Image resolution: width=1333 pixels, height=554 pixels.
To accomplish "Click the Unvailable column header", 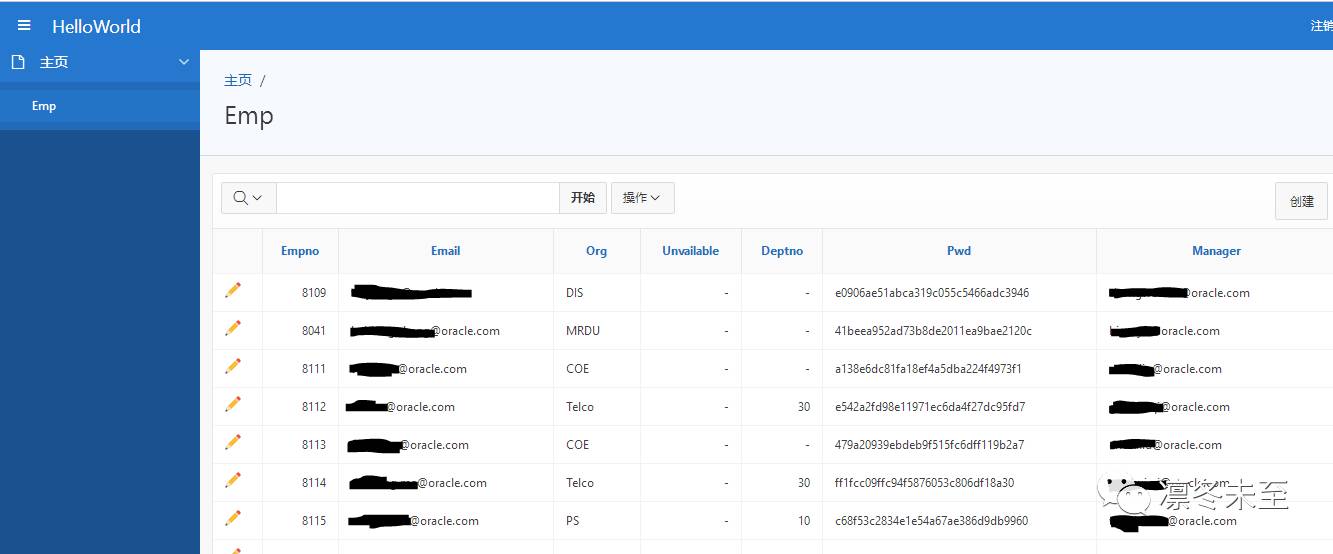I will [x=691, y=251].
